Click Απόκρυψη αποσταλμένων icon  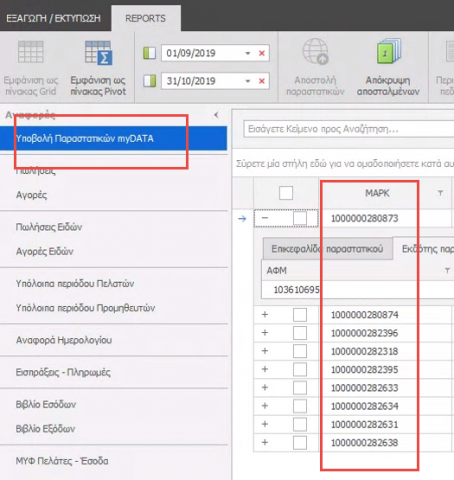389,52
